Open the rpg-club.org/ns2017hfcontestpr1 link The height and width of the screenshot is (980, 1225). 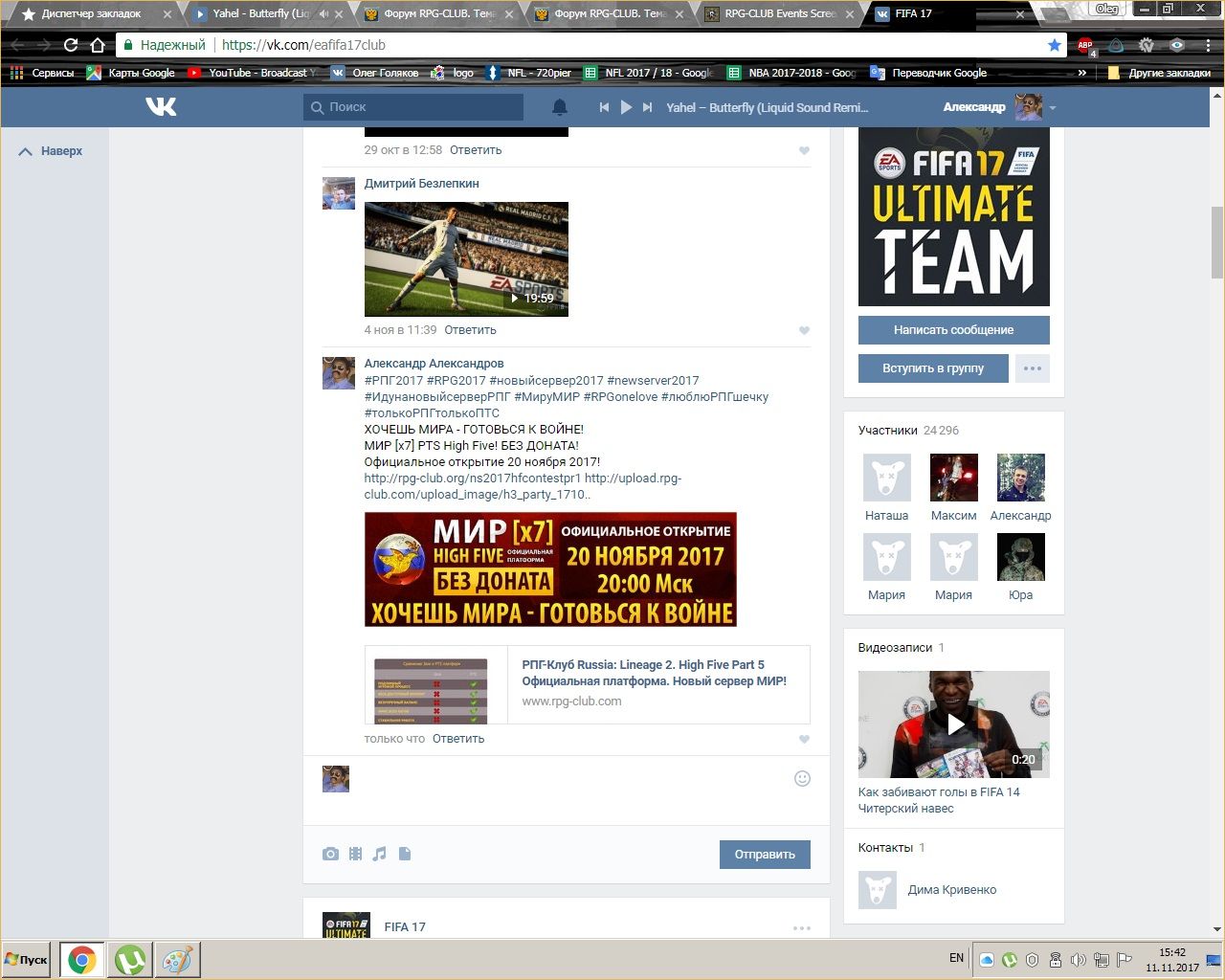473,479
